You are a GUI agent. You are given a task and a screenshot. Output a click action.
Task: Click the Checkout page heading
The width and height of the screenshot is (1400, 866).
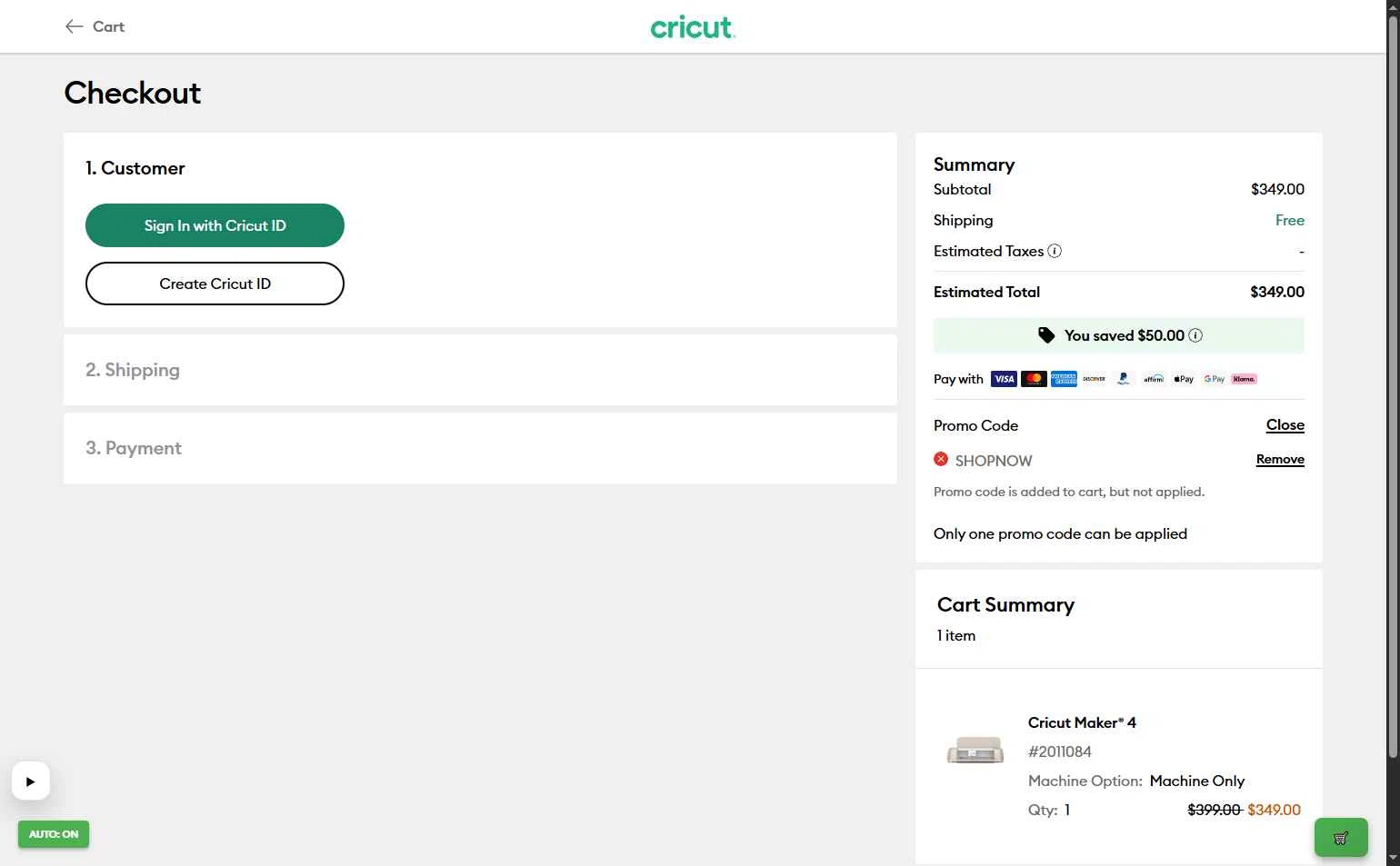coord(133,93)
